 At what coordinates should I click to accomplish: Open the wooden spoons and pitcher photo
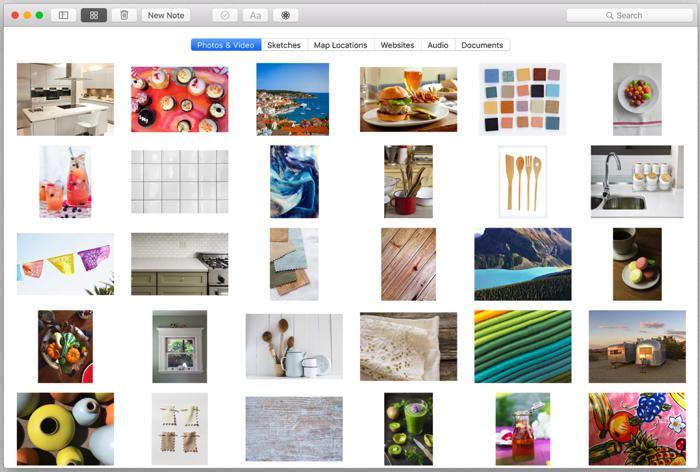click(294, 347)
